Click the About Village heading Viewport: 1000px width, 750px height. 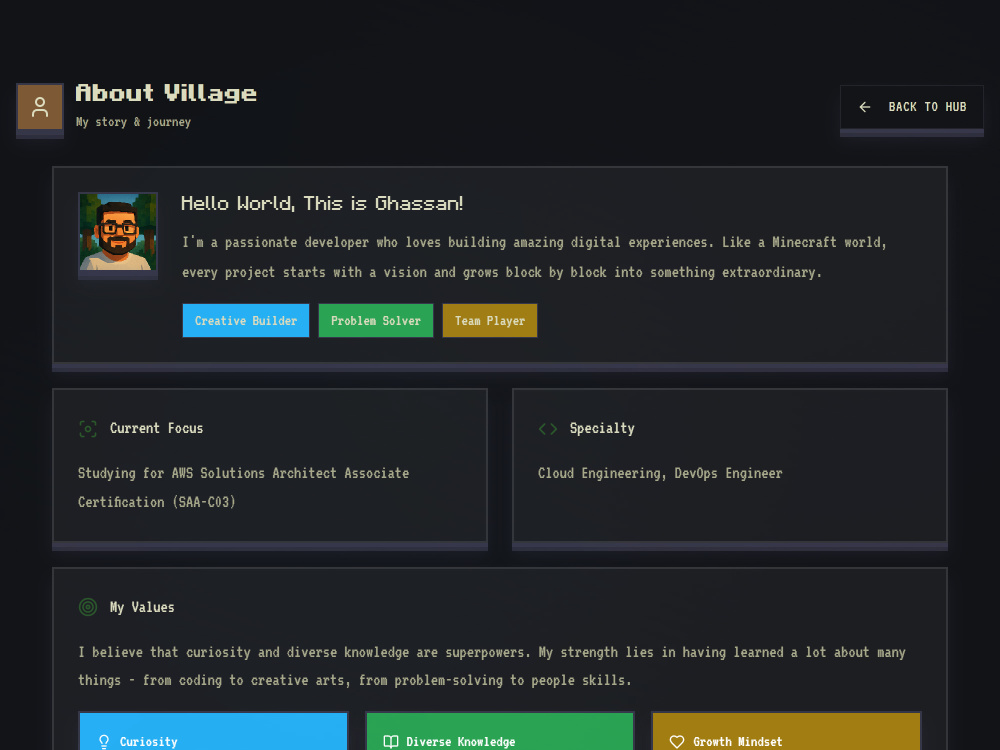point(166,93)
